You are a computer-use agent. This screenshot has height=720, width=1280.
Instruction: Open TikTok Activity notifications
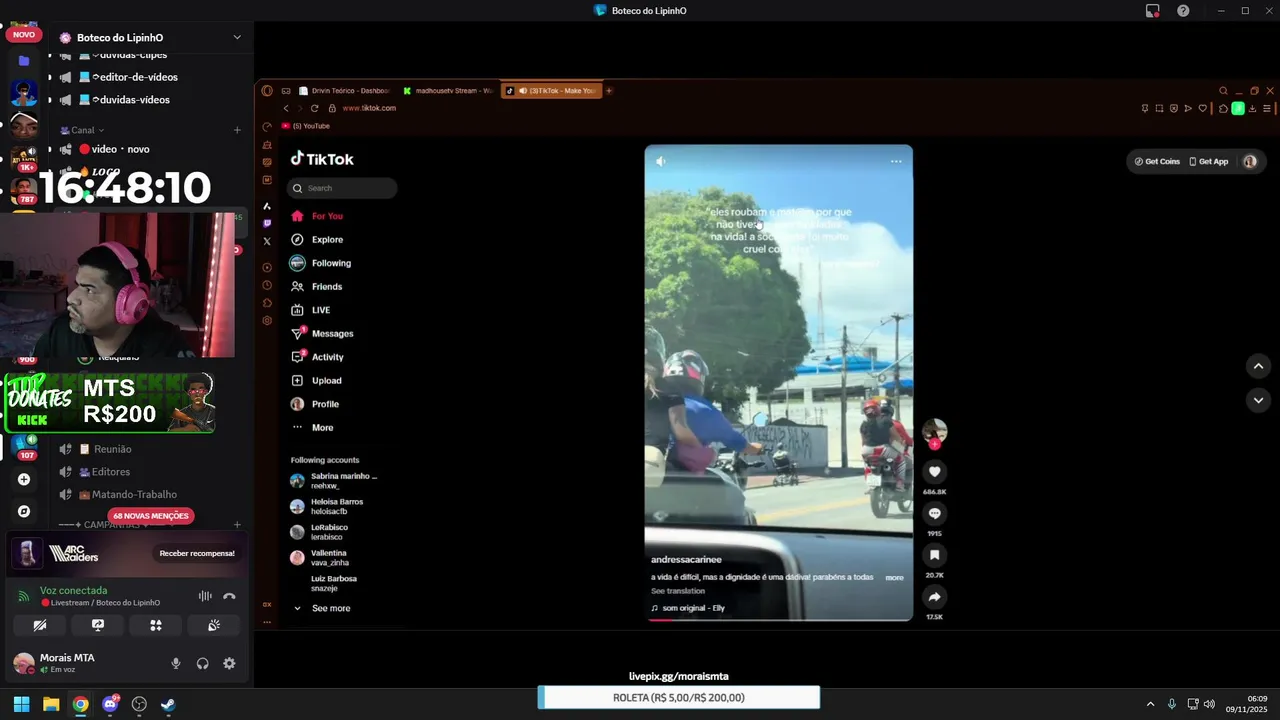point(318,357)
